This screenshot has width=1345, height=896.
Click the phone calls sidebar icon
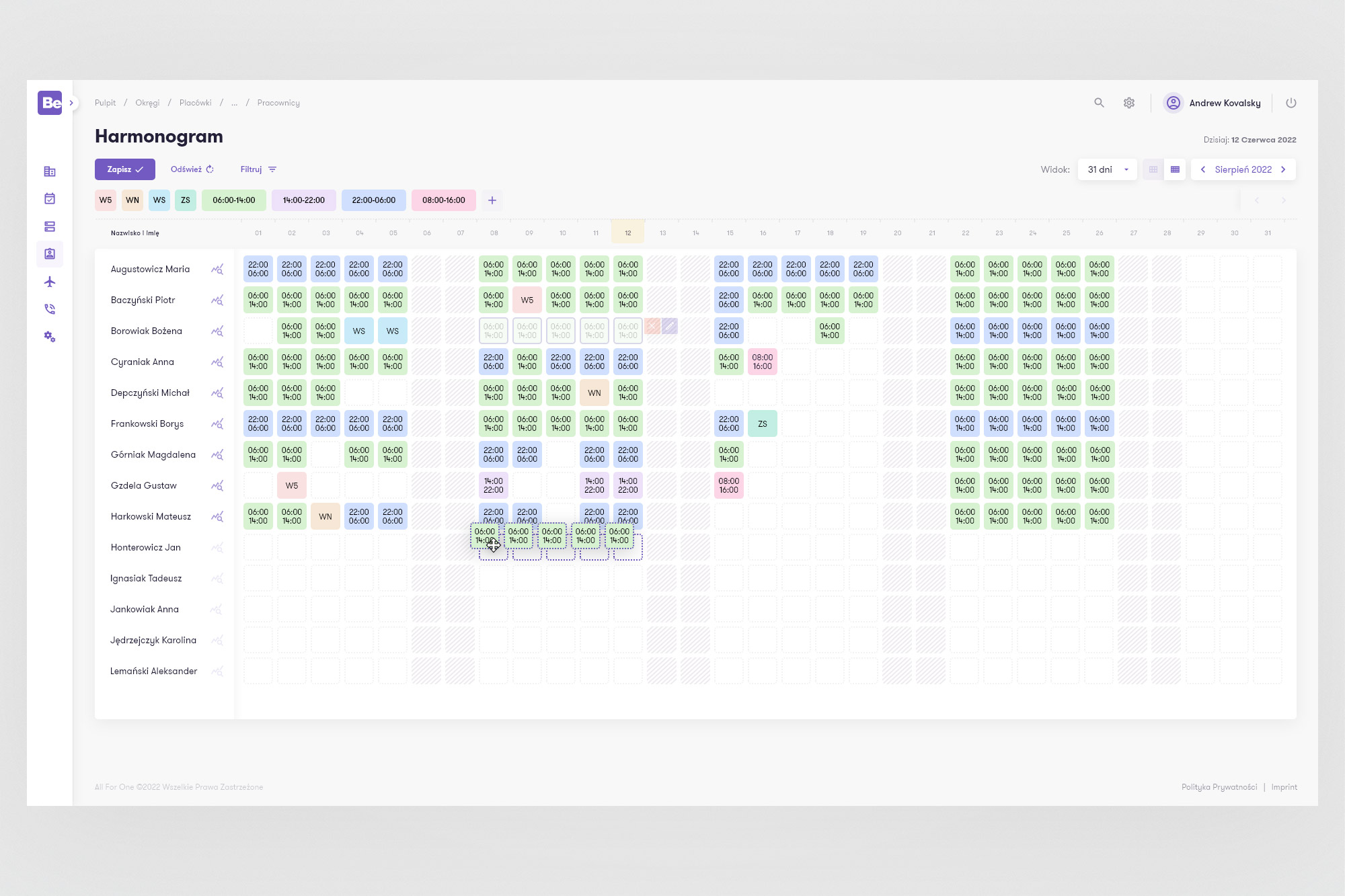pyautogui.click(x=50, y=309)
